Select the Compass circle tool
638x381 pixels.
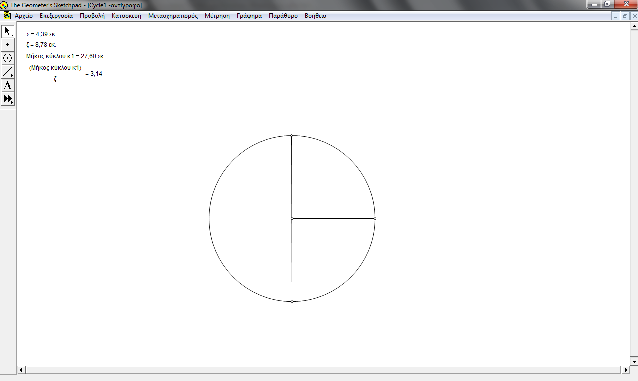pos(8,58)
